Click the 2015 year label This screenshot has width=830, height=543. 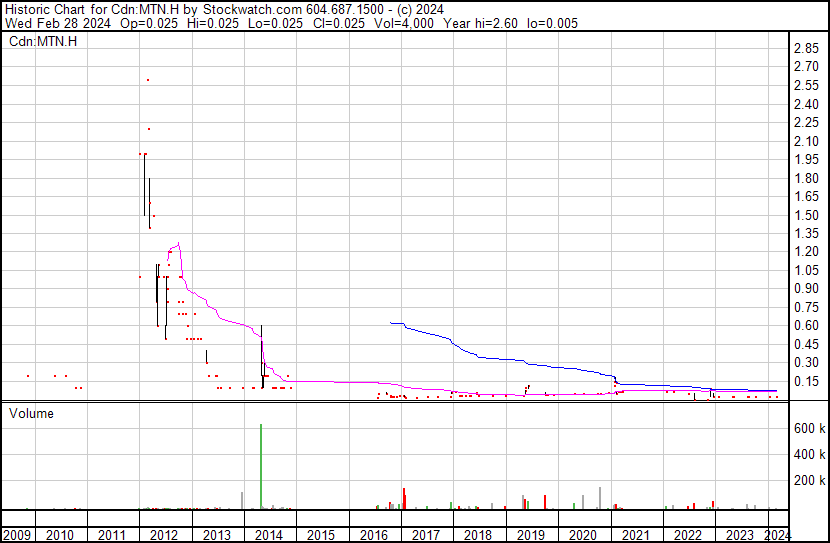(321, 535)
